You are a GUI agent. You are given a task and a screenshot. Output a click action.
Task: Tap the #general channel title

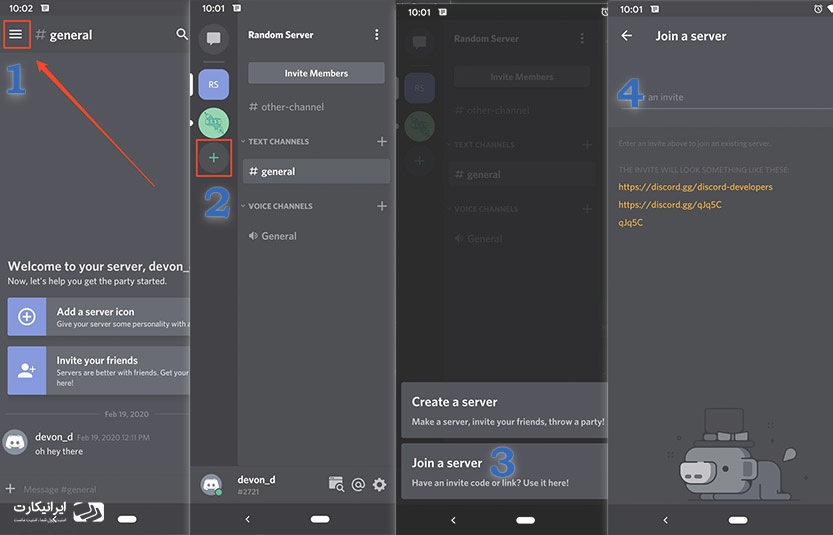[x=64, y=35]
